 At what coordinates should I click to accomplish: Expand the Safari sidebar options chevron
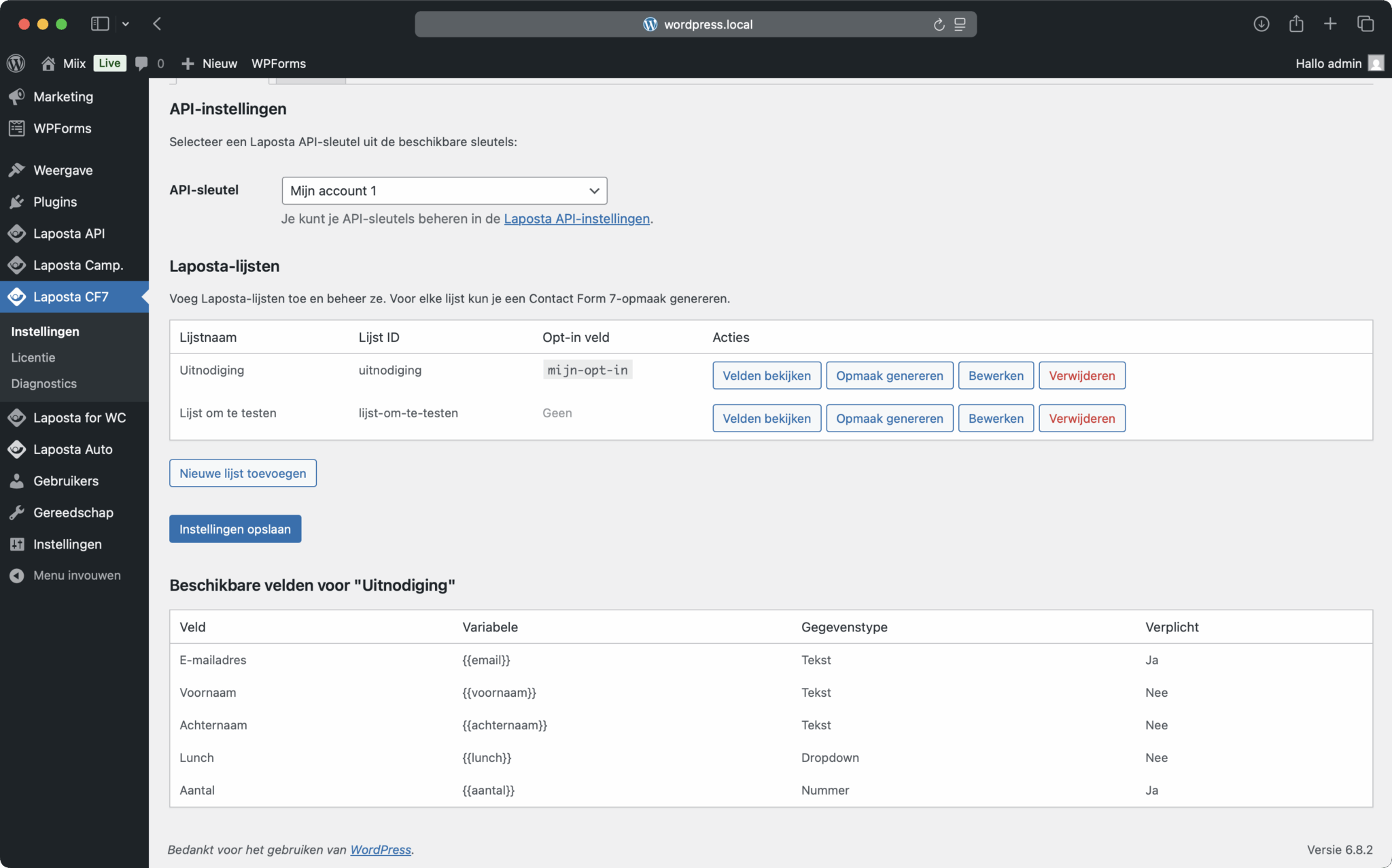tap(125, 24)
